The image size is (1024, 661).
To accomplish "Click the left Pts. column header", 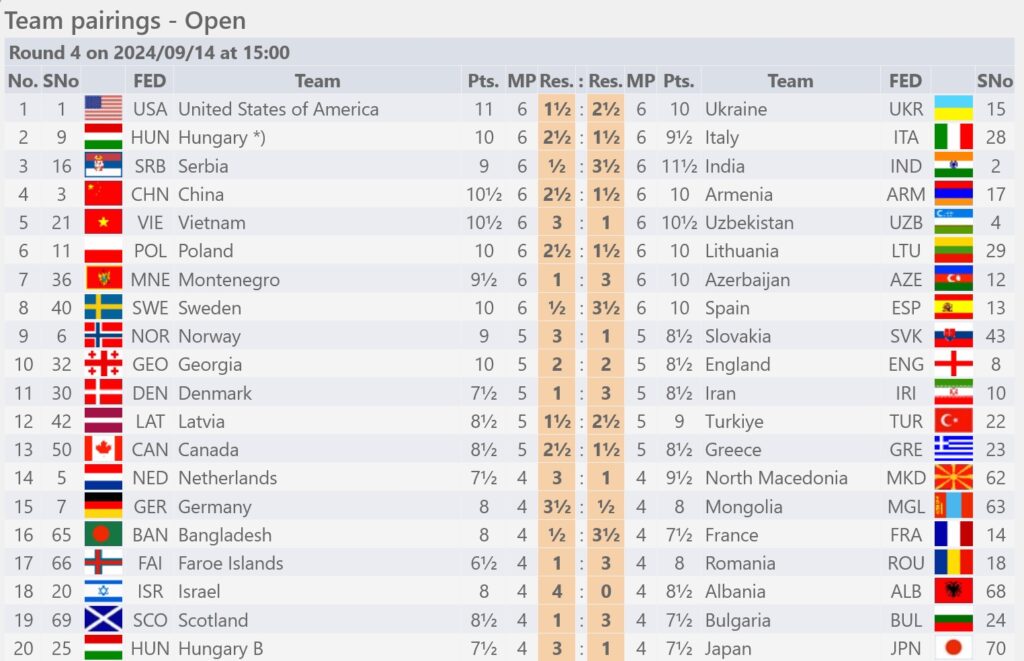I will [x=483, y=81].
